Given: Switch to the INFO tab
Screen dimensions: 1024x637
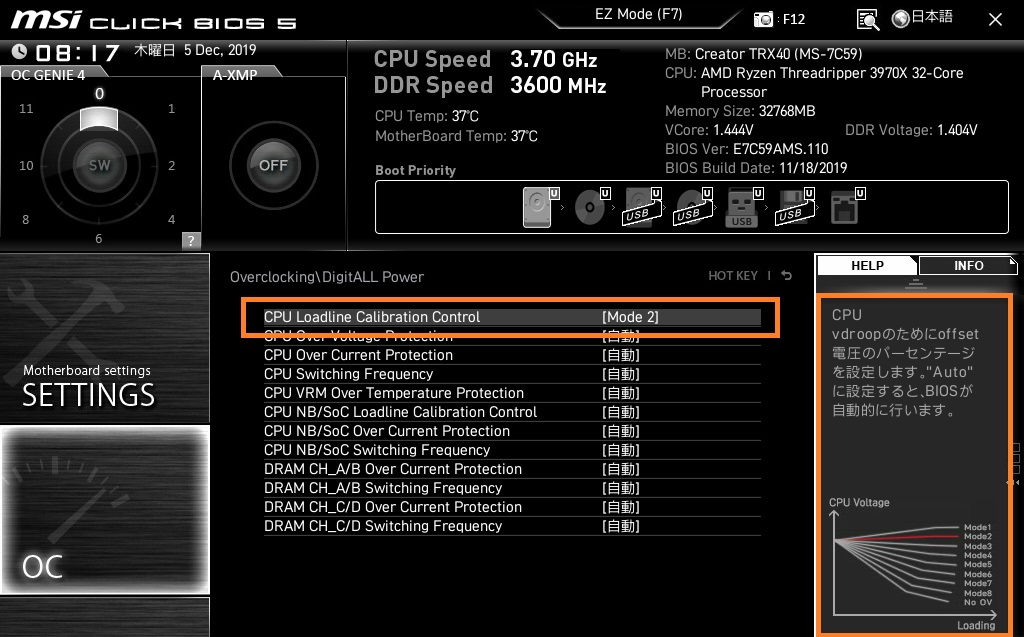Looking at the screenshot, I should click(x=968, y=265).
